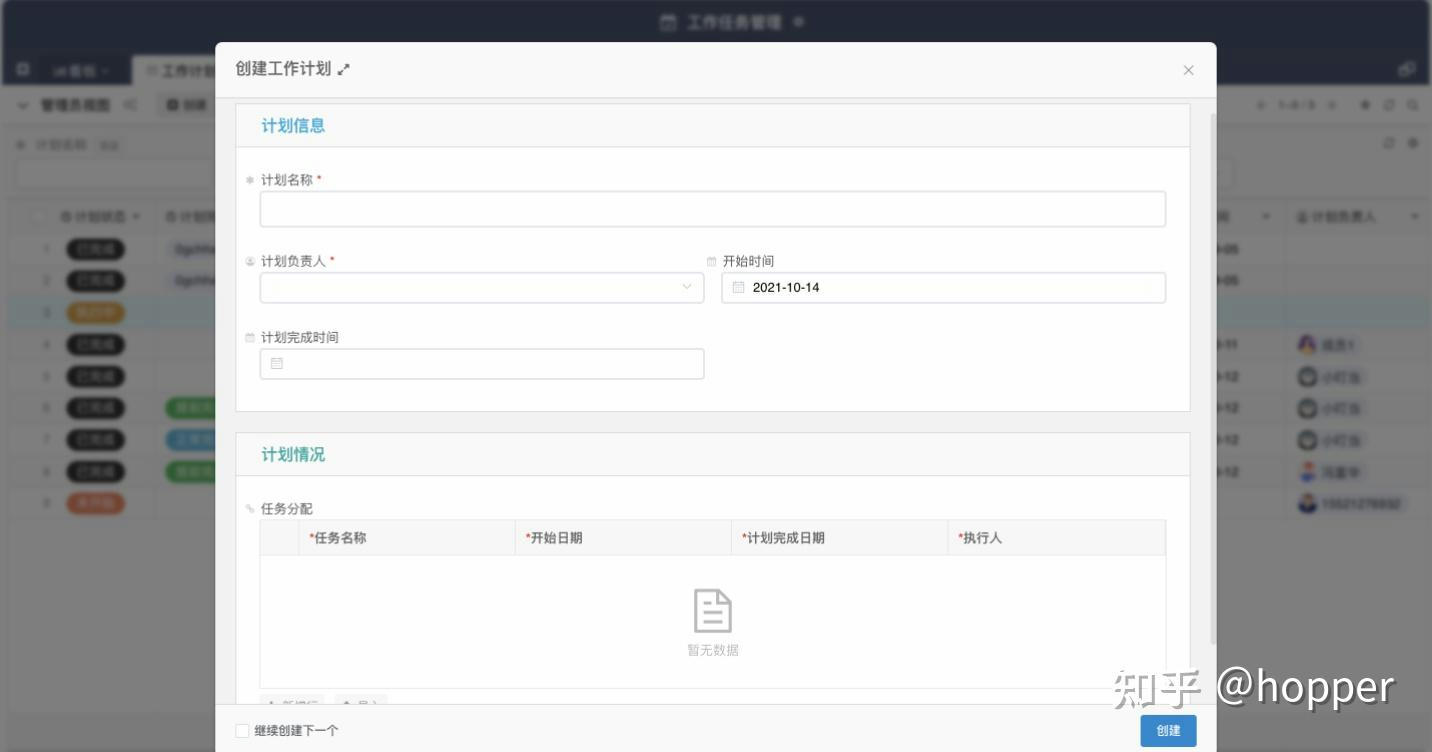
Task: Click the dialog's vertical scrollbar
Action: coord(1213,380)
